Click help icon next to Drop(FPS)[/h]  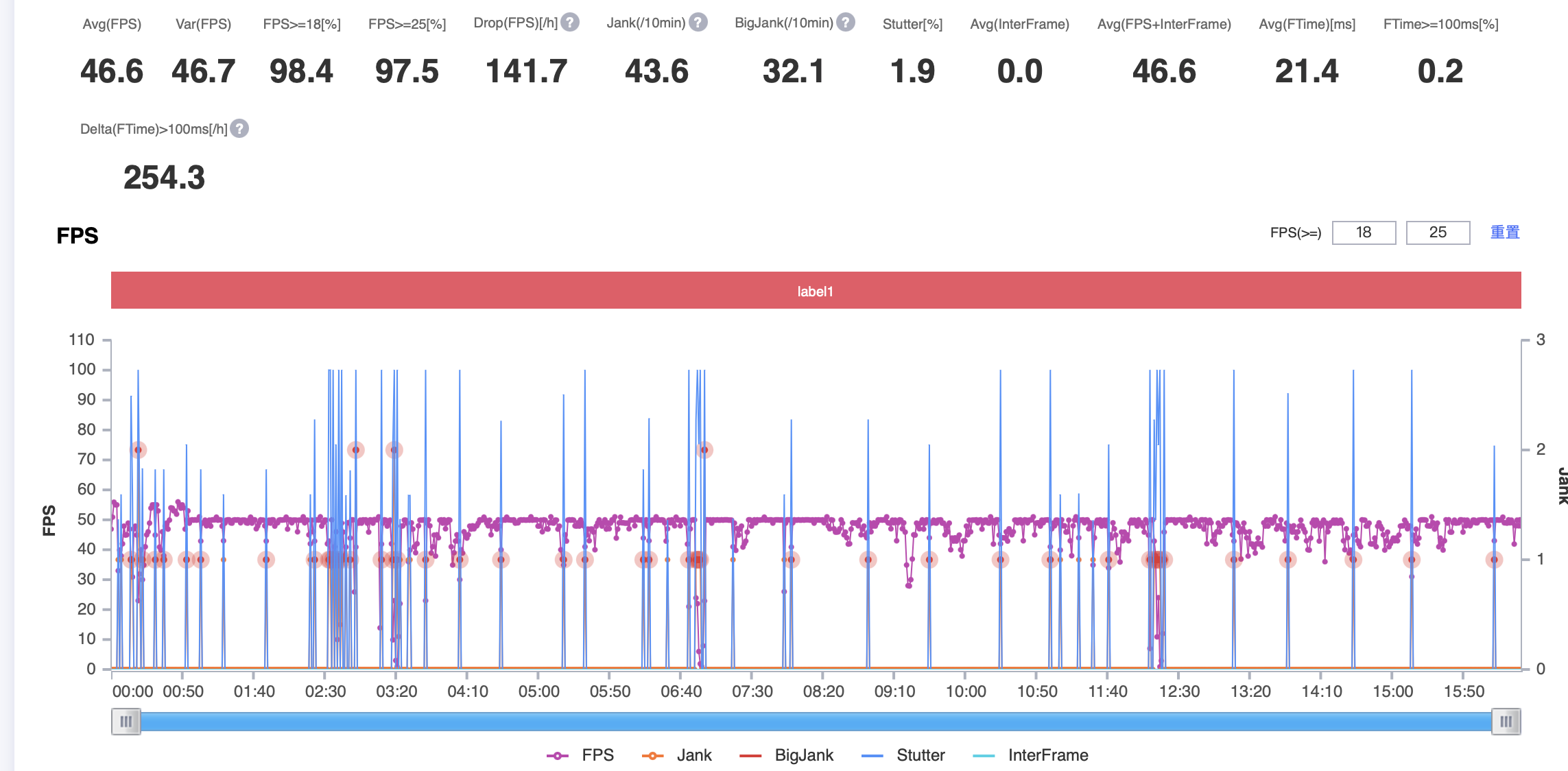pos(569,23)
